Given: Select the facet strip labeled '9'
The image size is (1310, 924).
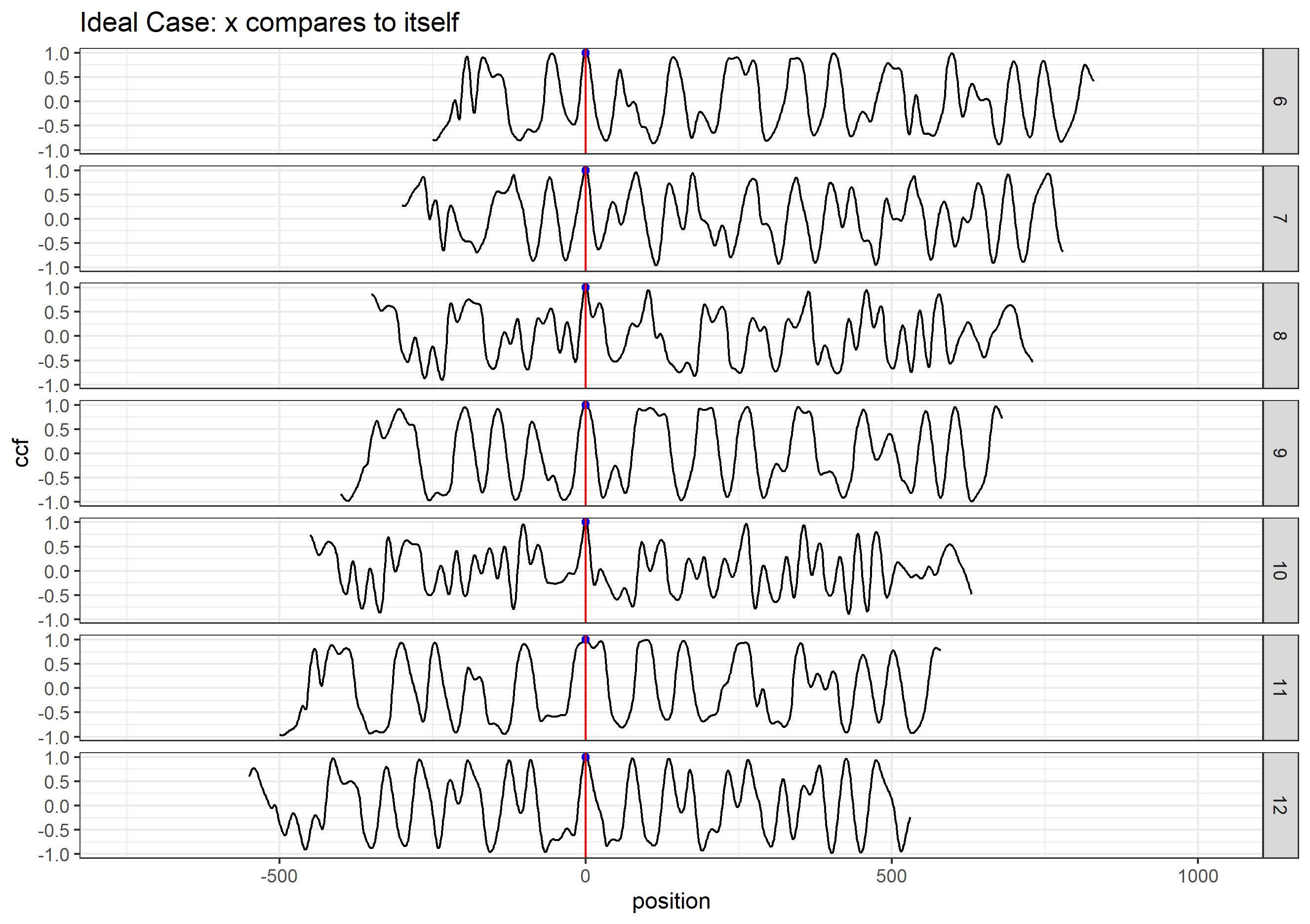Looking at the screenshot, I should 1280,453.
